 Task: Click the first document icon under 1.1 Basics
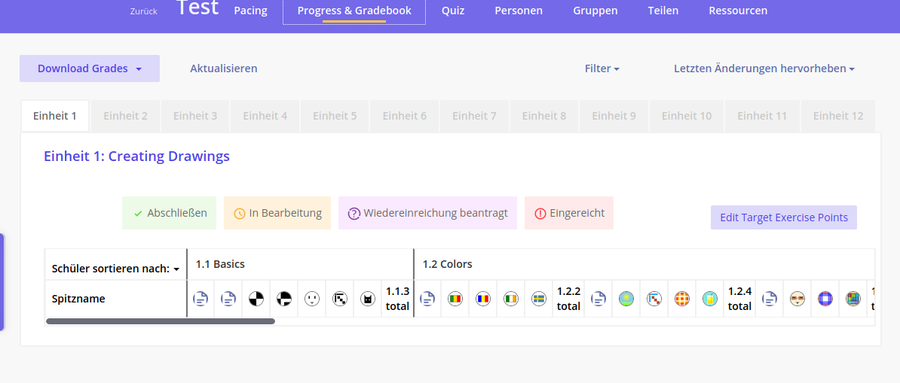pos(200,299)
